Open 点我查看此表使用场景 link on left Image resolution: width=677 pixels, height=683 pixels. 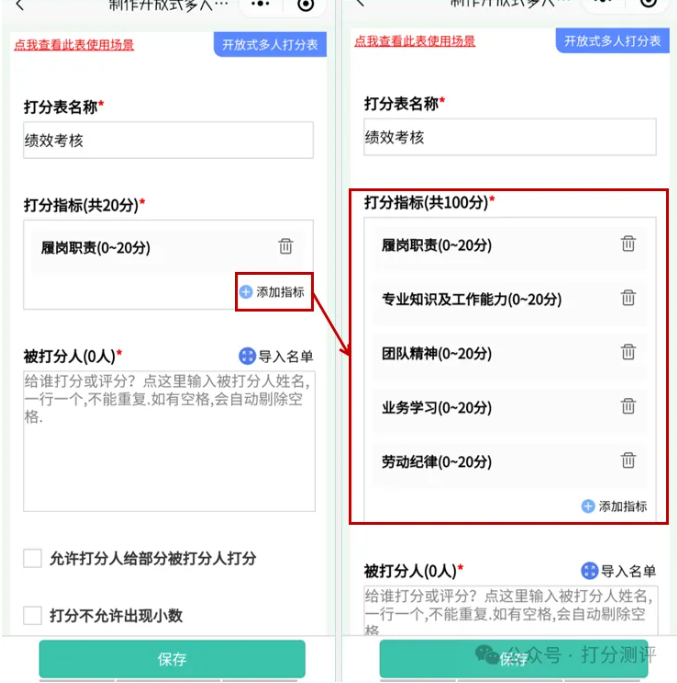(x=74, y=45)
